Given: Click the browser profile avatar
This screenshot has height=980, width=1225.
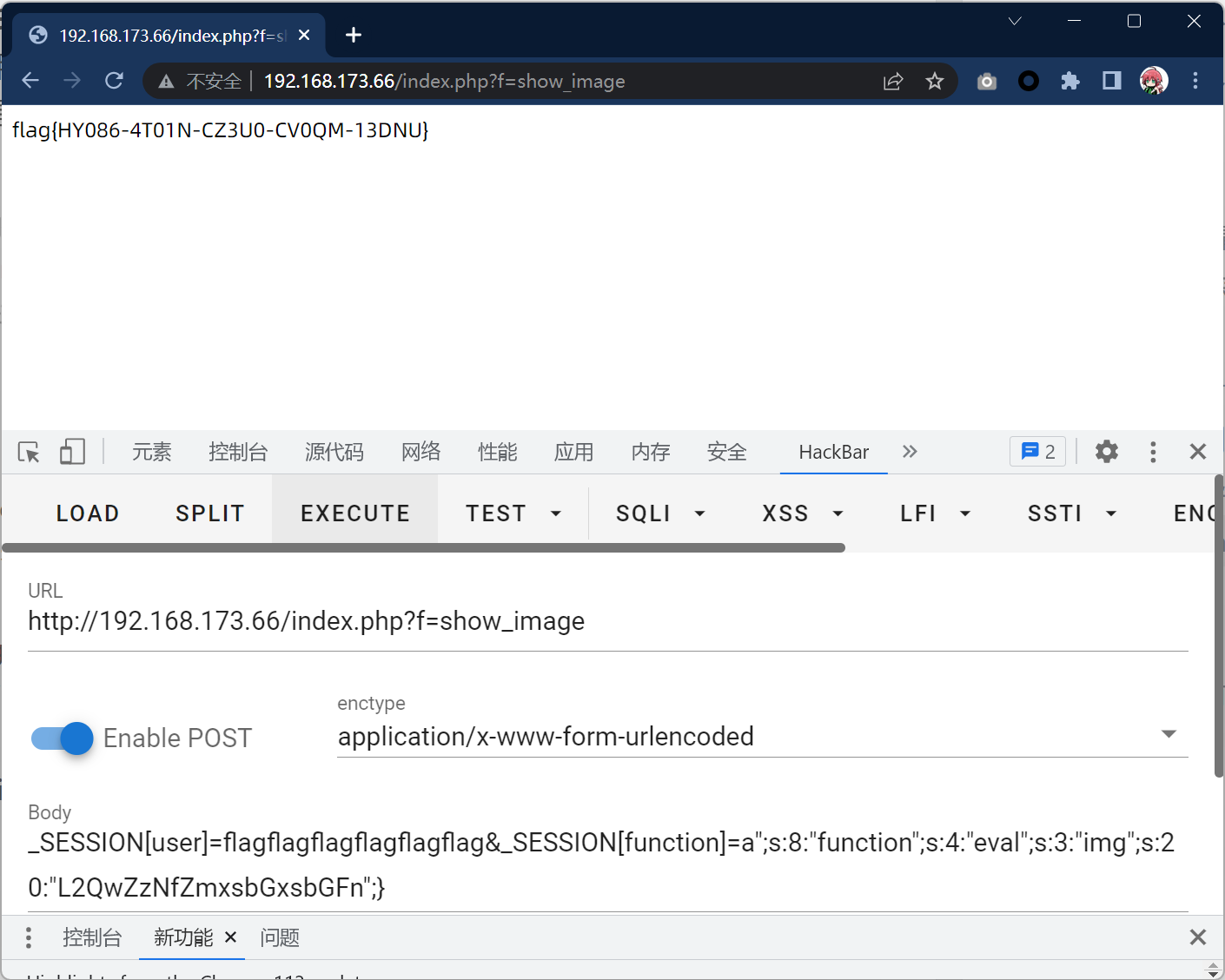Looking at the screenshot, I should (1153, 81).
